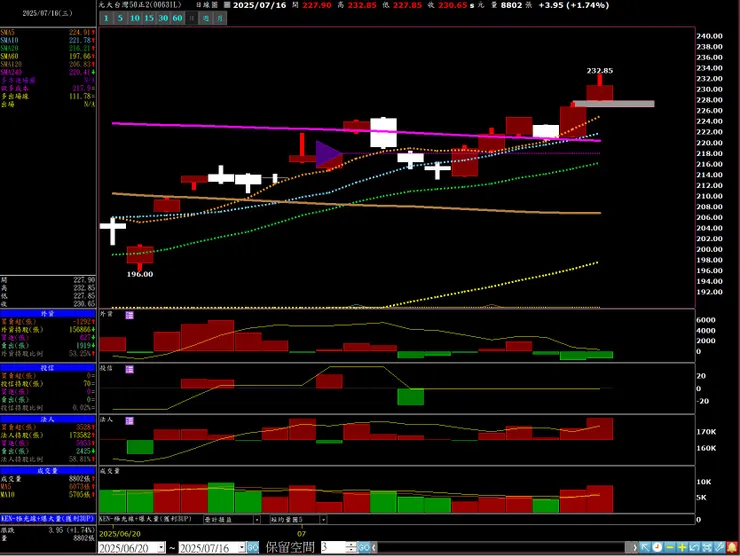Select the arrow pointer tool

click(x=645, y=547)
